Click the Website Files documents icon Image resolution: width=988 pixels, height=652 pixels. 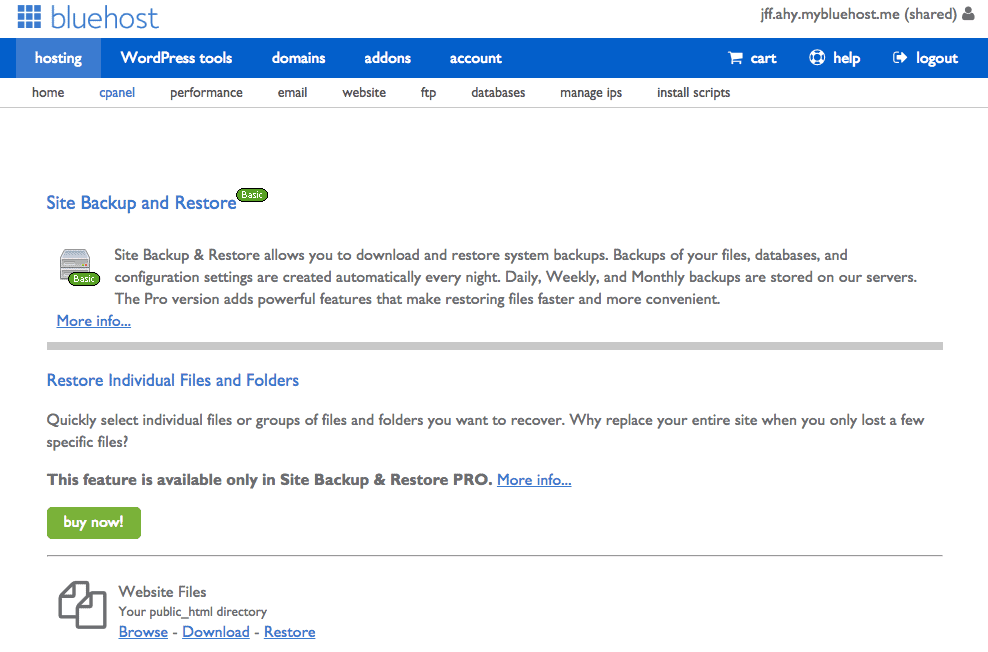[83, 604]
